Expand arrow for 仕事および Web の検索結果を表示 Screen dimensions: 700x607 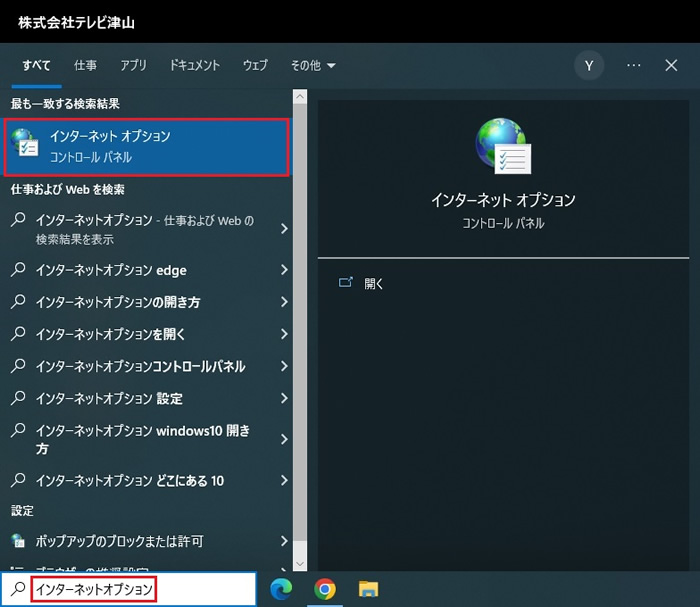point(284,229)
